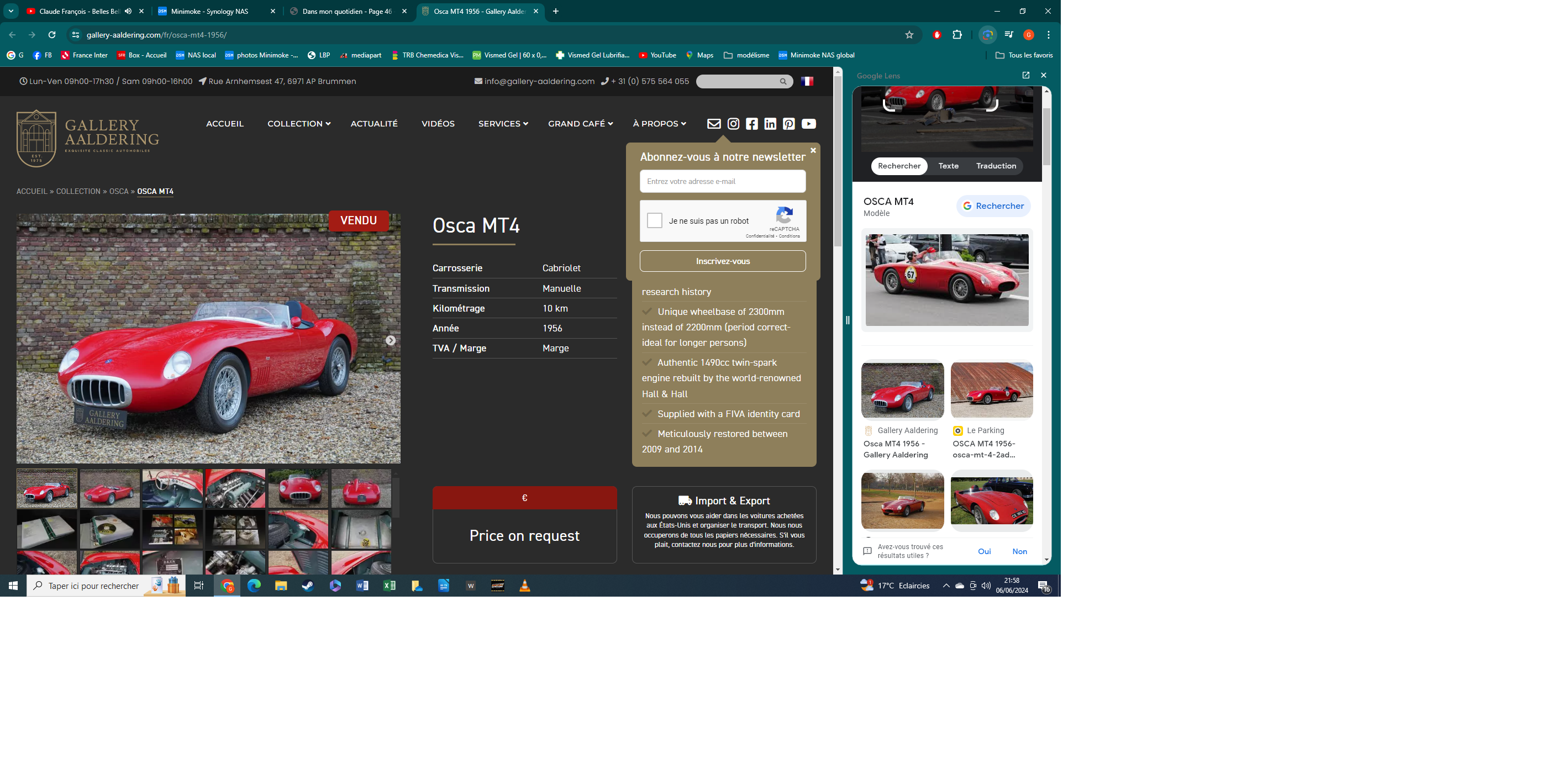Click the Inscrivez-vous newsletter button
Image resolution: width=1568 pixels, height=769 pixels.
[x=723, y=261]
